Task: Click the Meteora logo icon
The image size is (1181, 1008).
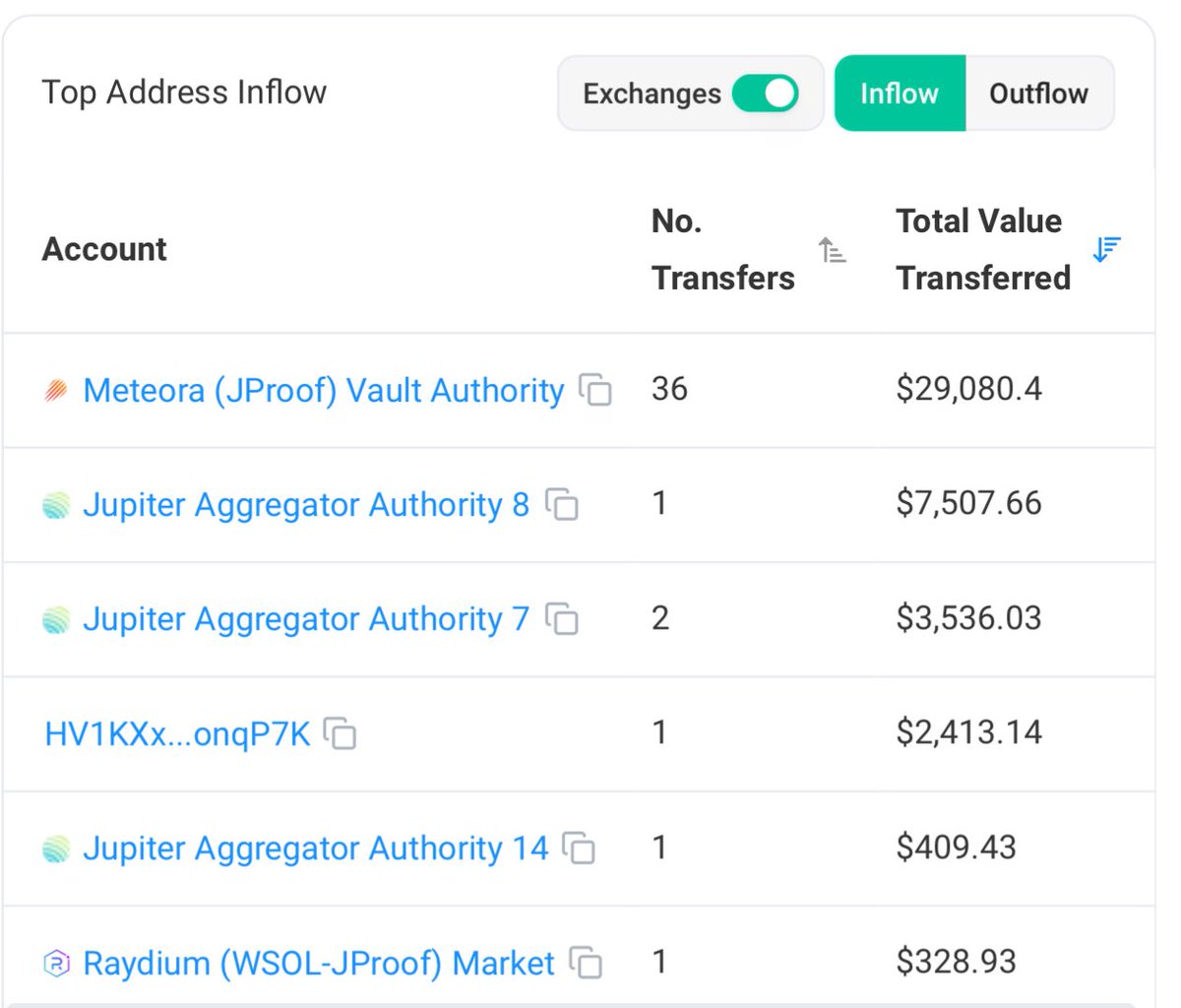Action: coord(56,392)
